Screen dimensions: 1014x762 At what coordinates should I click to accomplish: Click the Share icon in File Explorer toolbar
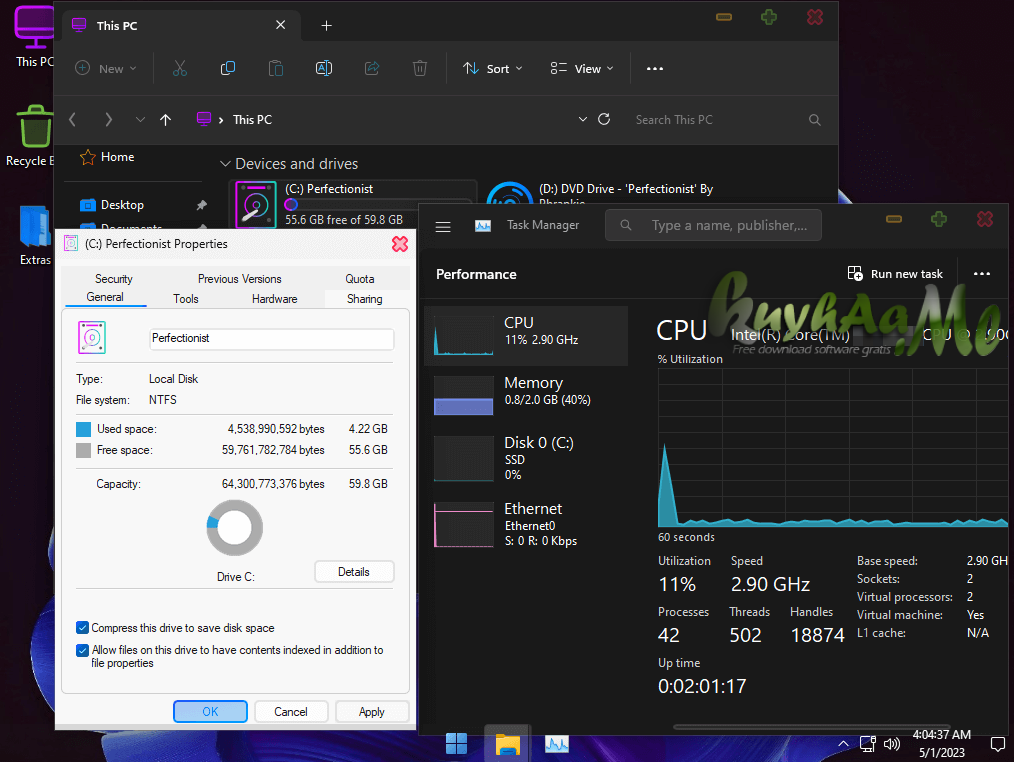[372, 69]
